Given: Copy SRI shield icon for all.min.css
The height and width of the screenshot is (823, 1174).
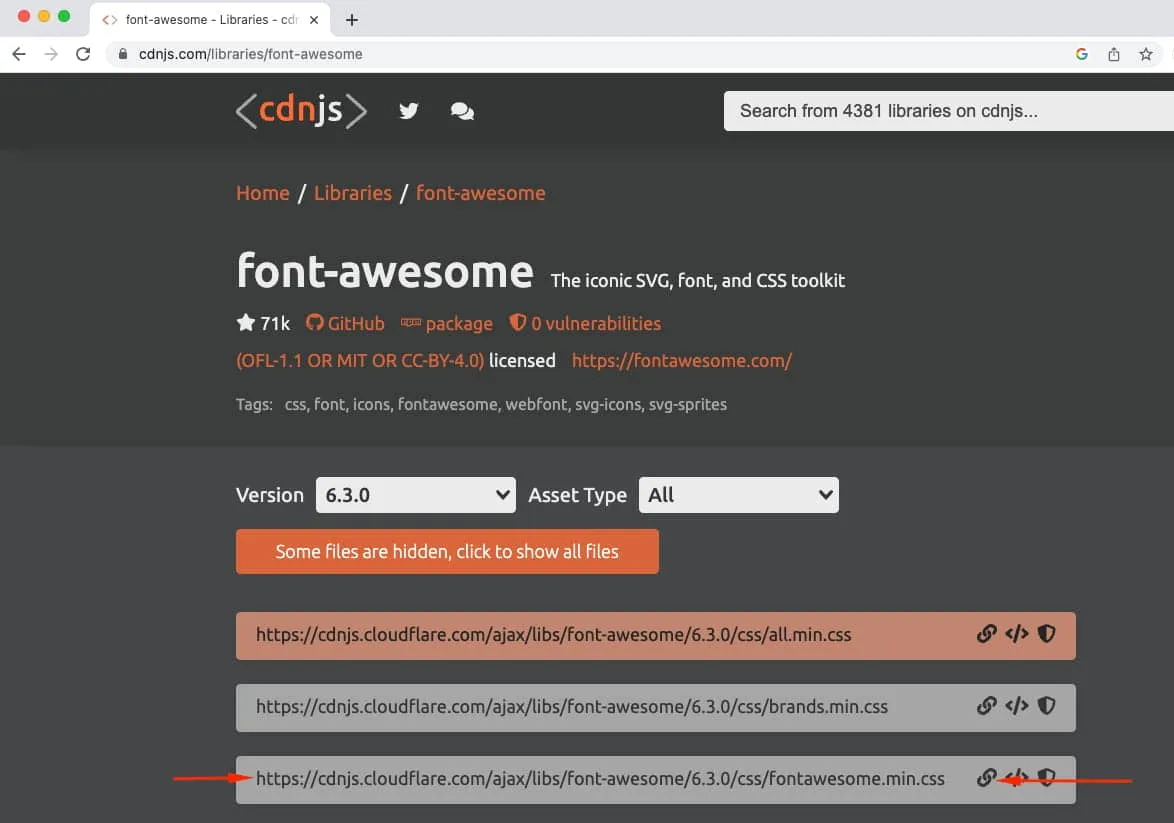Looking at the screenshot, I should tap(1046, 634).
